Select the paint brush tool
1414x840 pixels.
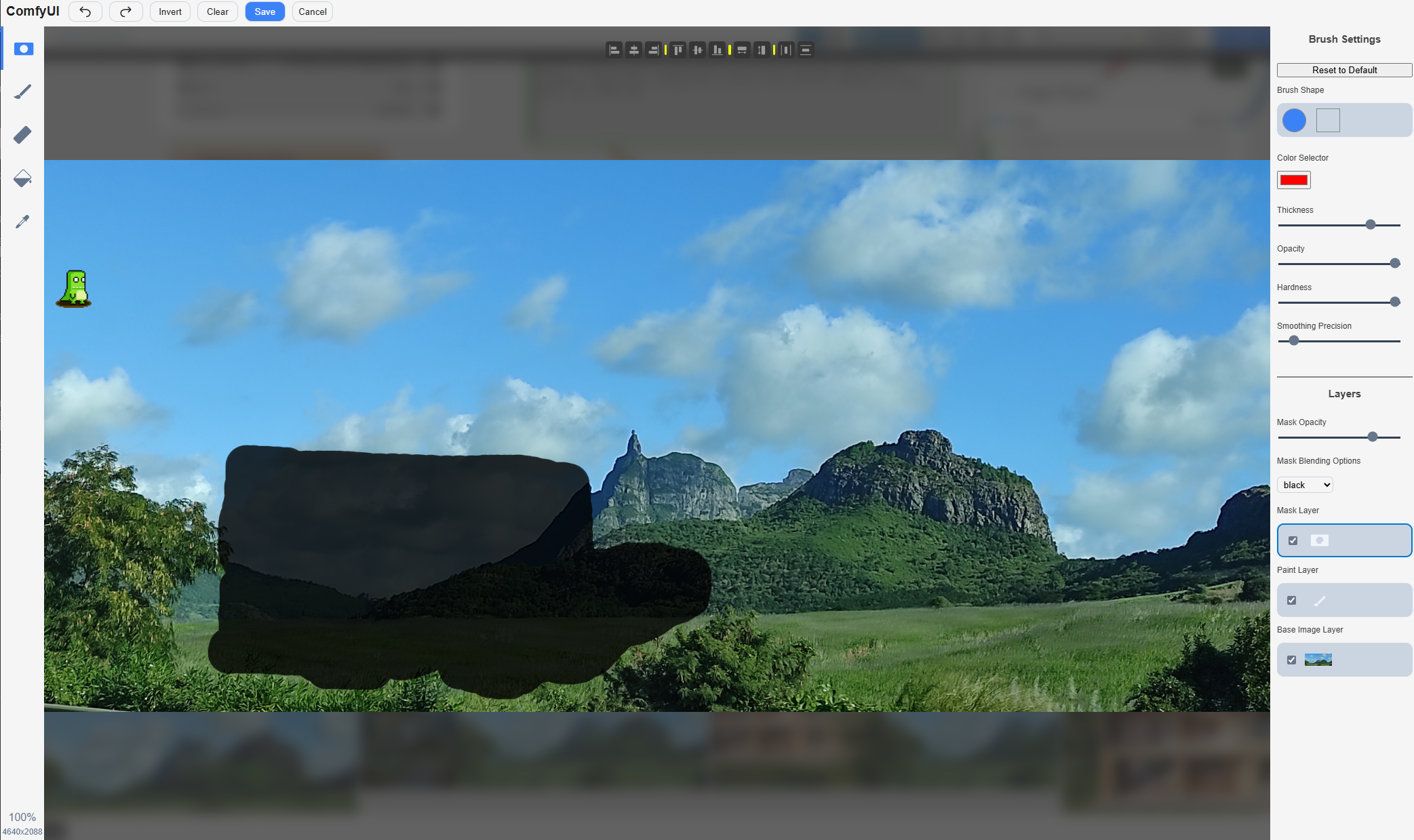coord(23,92)
